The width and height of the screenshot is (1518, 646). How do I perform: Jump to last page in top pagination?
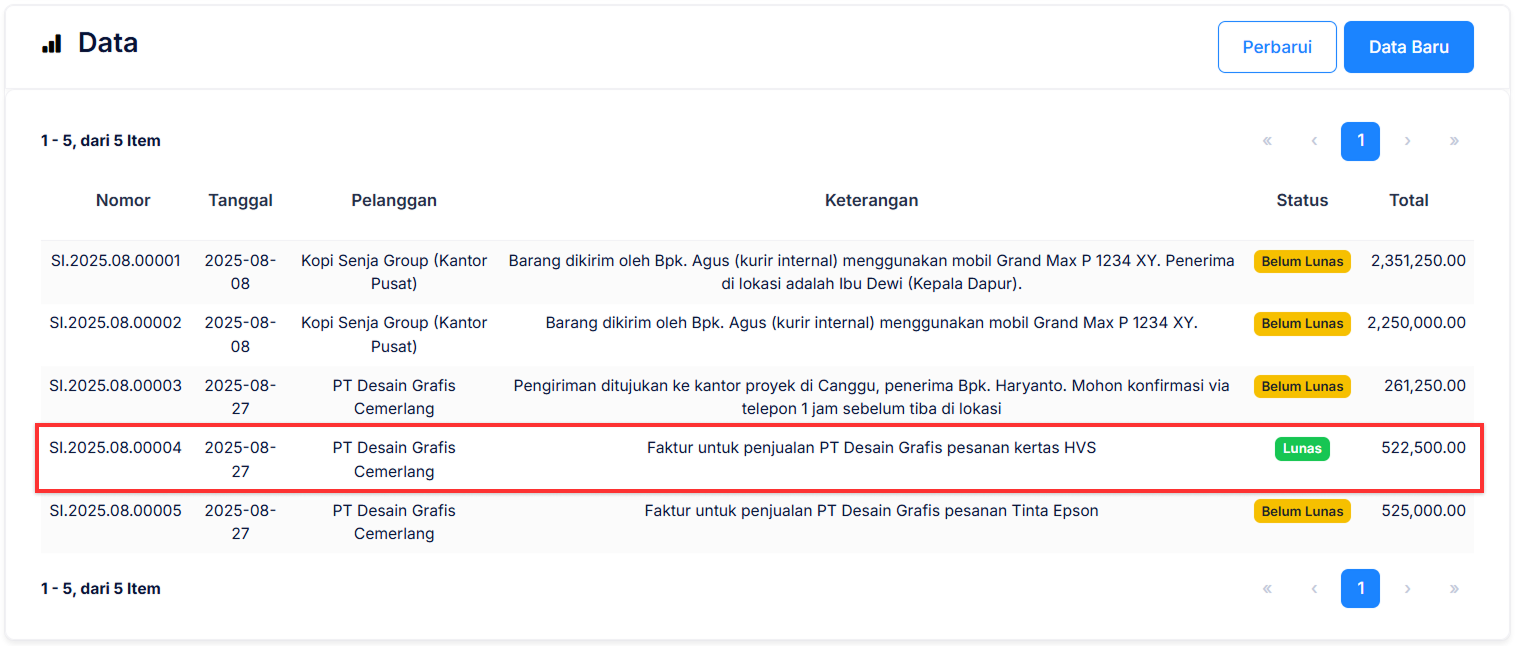pyautogui.click(x=1454, y=141)
